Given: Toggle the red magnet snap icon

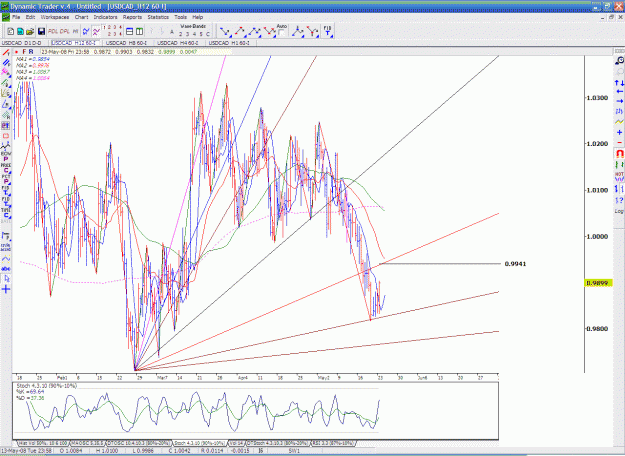Looking at the screenshot, I should pos(619,153).
